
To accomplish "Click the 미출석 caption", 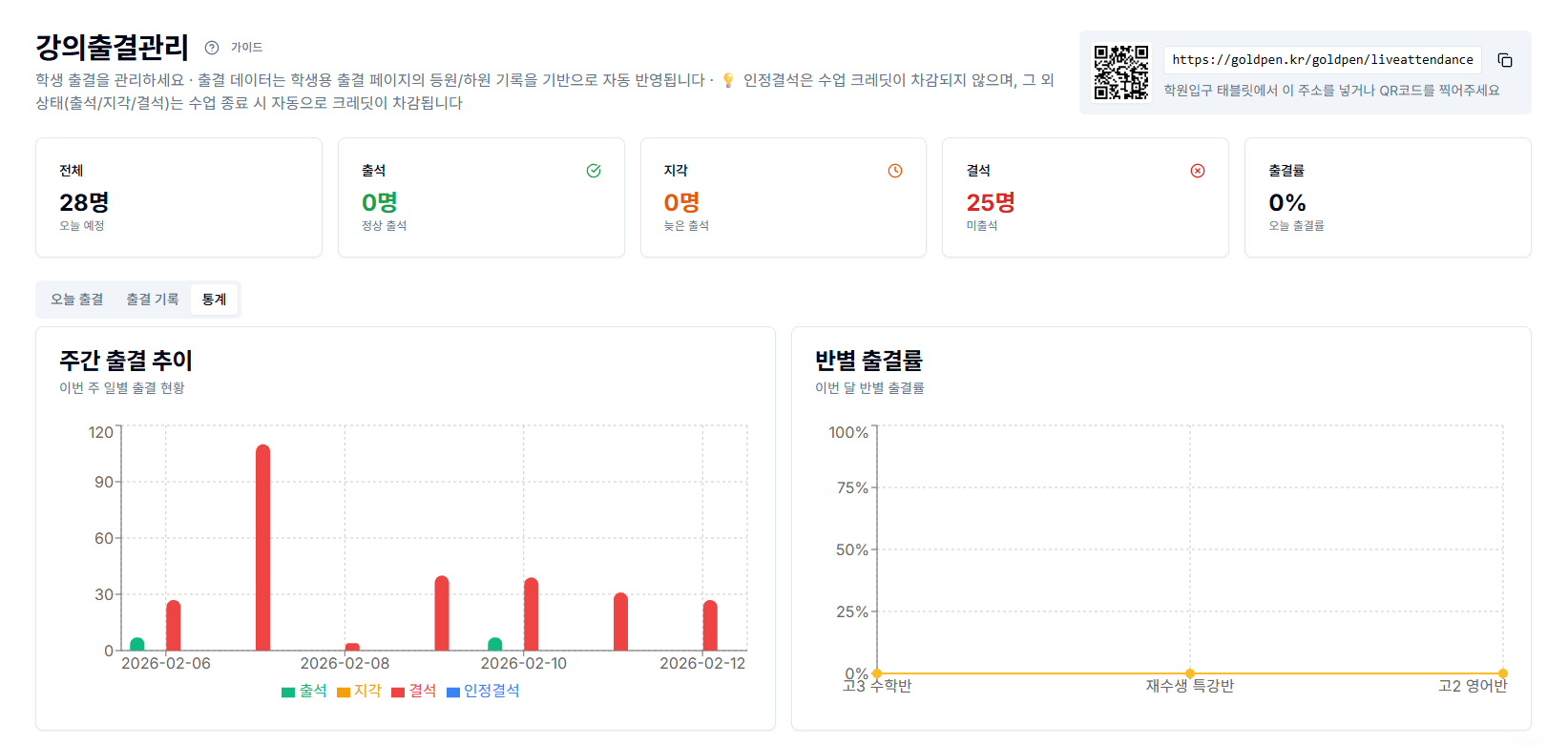I will point(982,226).
